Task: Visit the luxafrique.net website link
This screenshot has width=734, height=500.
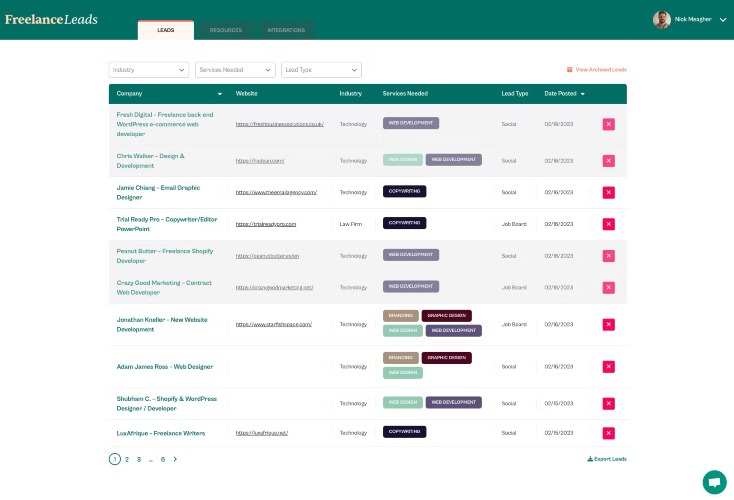Action: (x=262, y=433)
